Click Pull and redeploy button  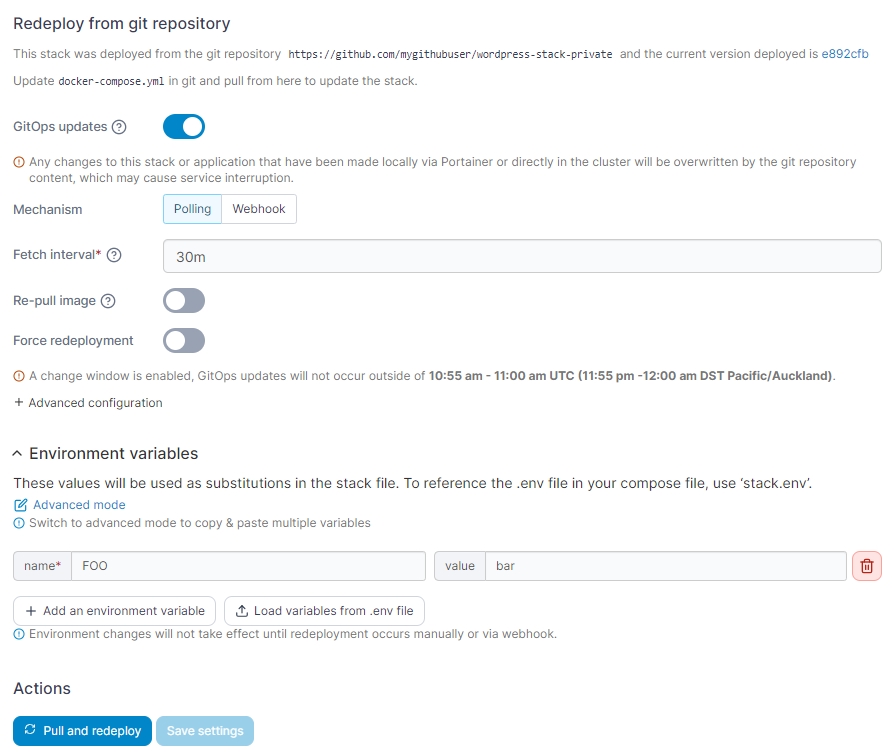click(83, 731)
